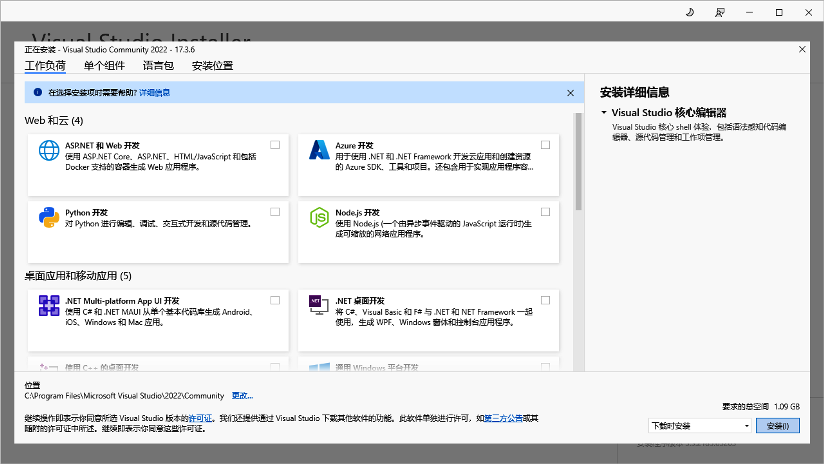Open the install mode dropdown
824x464 pixels.
(700, 426)
